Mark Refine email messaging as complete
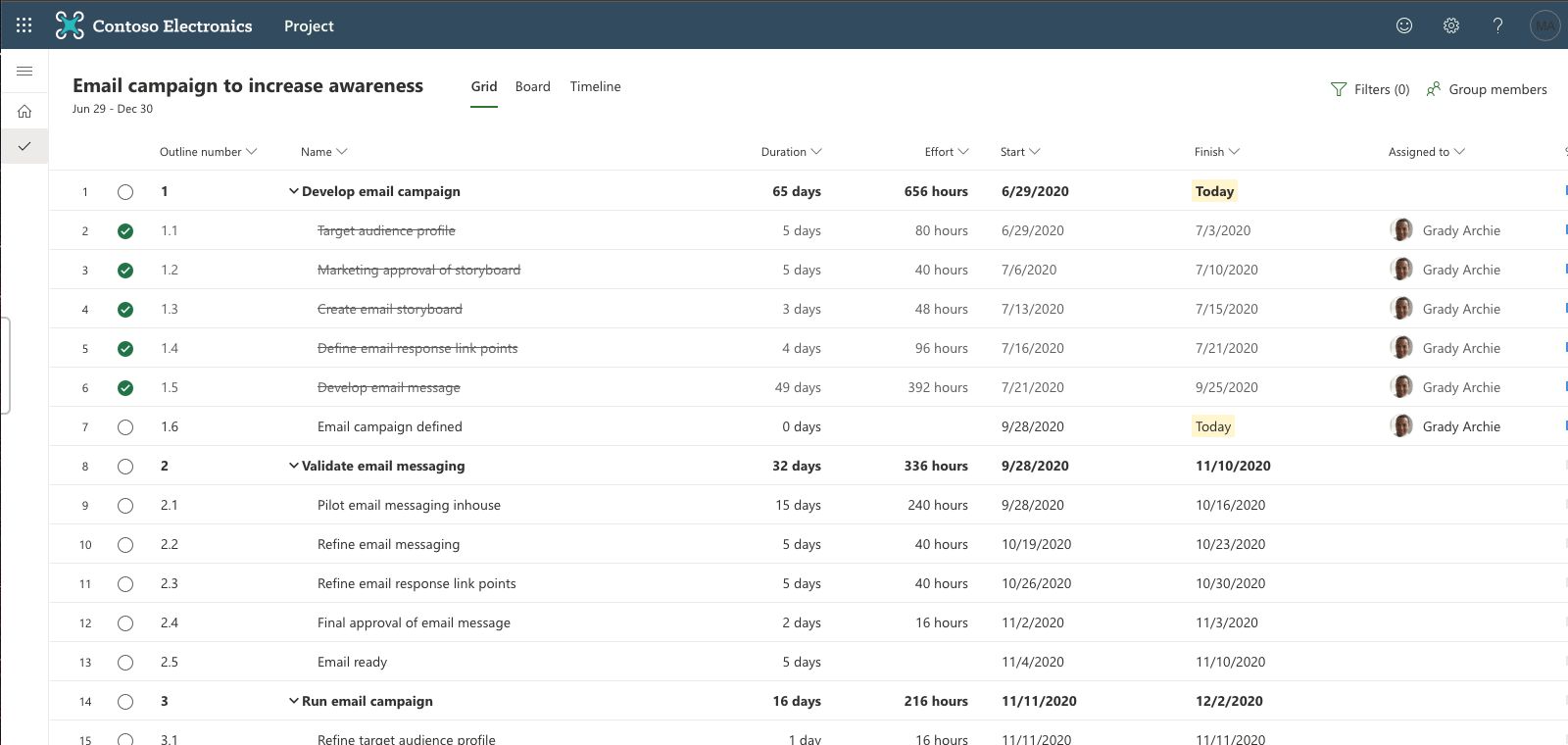Image resolution: width=1568 pixels, height=745 pixels. click(125, 545)
